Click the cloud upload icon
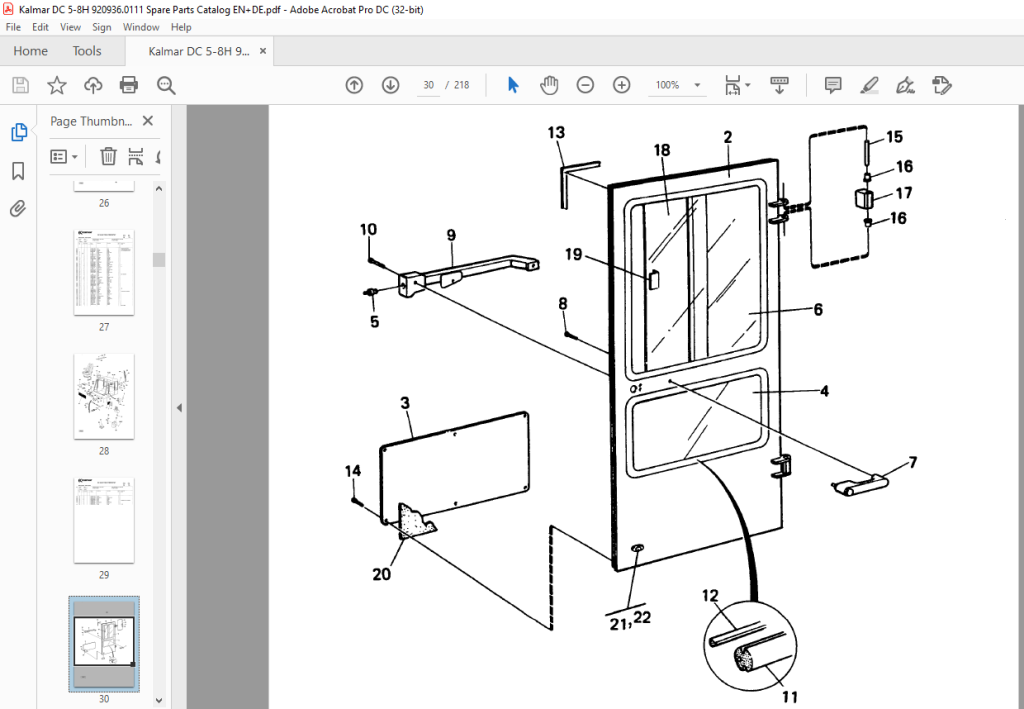 click(93, 85)
